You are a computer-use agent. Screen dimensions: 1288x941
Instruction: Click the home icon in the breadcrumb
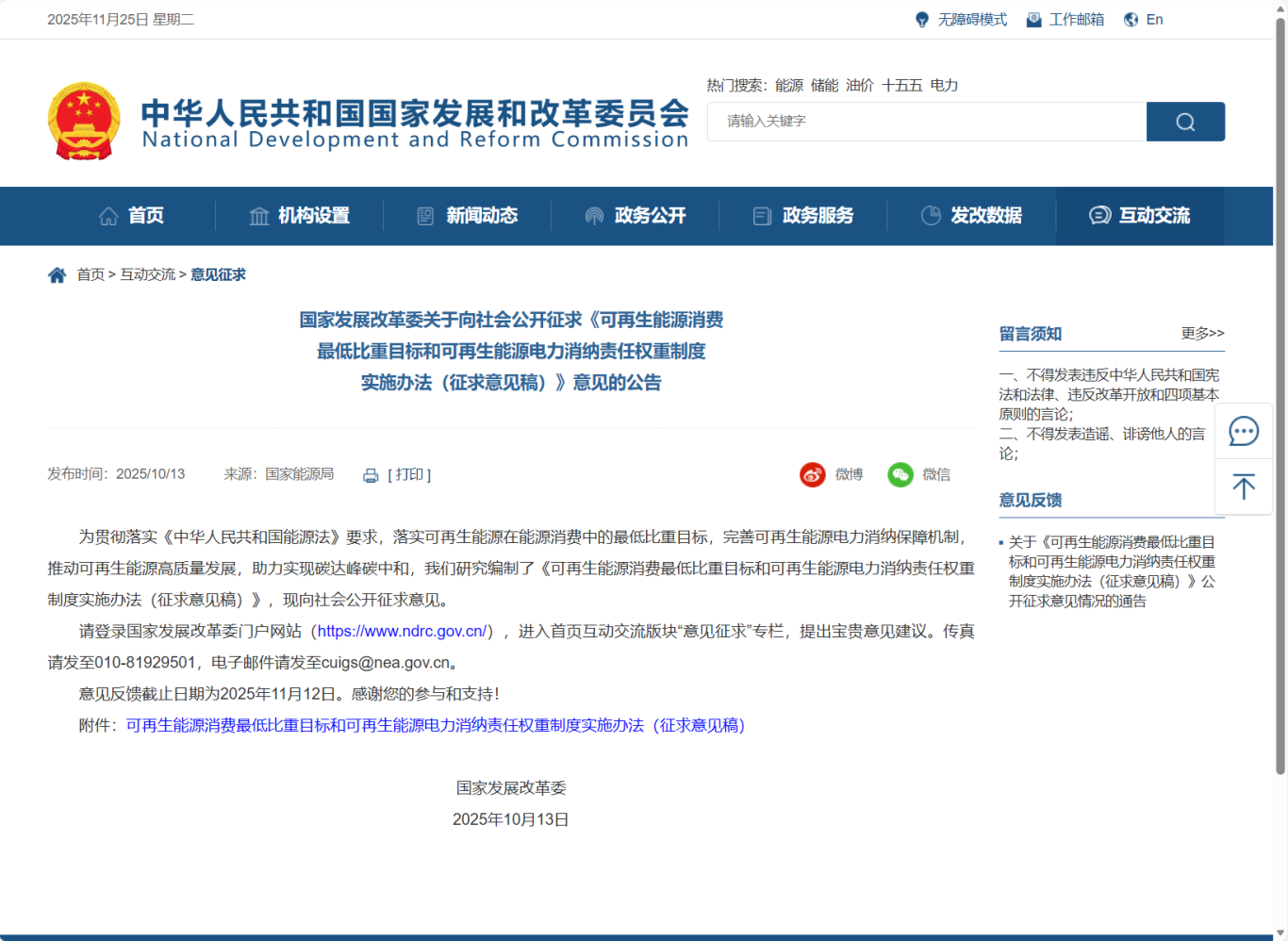tap(58, 273)
